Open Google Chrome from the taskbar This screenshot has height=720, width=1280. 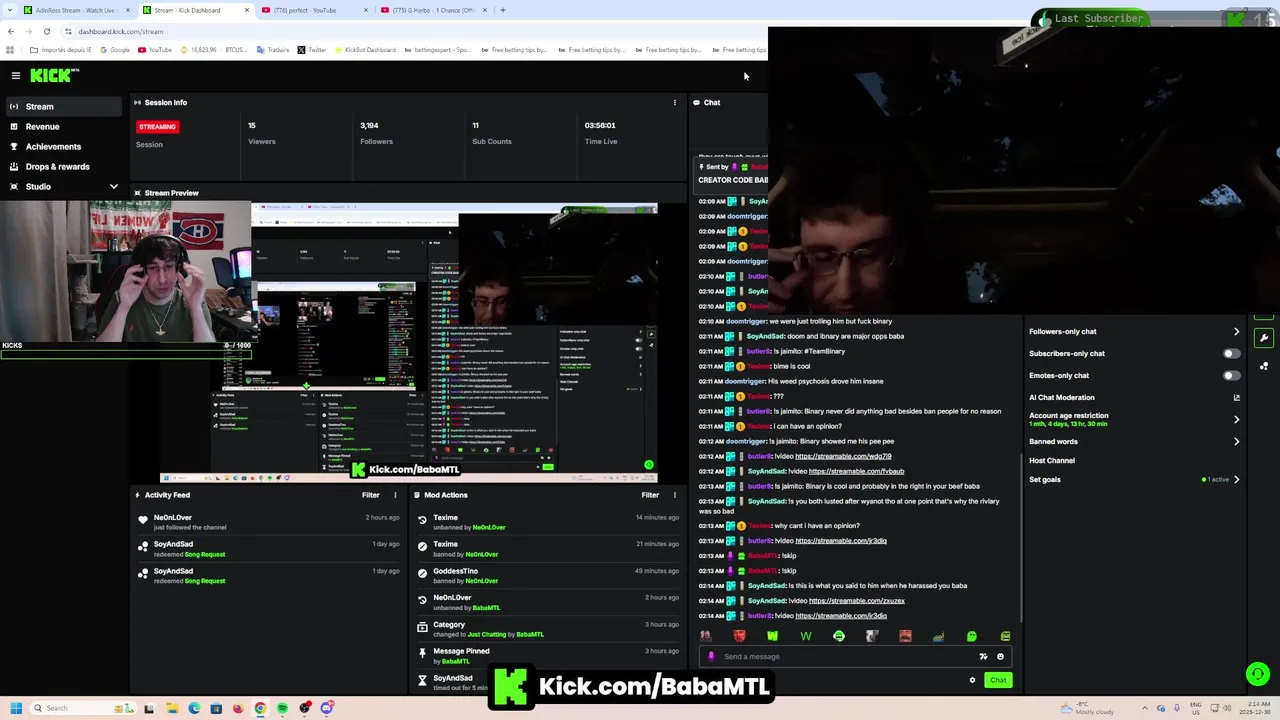(260, 708)
